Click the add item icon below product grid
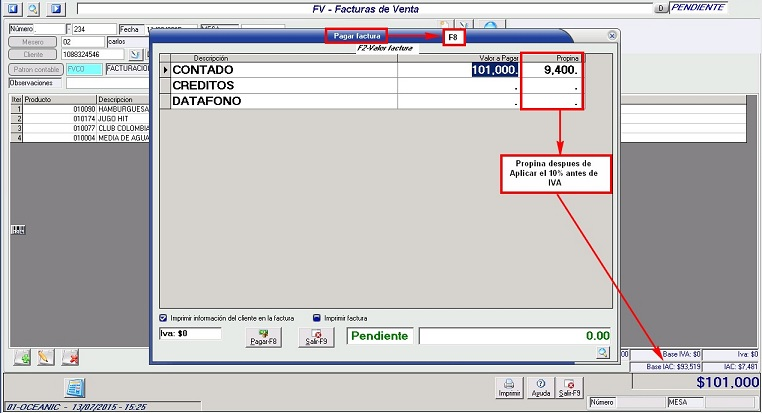This screenshot has height=413, width=762. pos(22,356)
